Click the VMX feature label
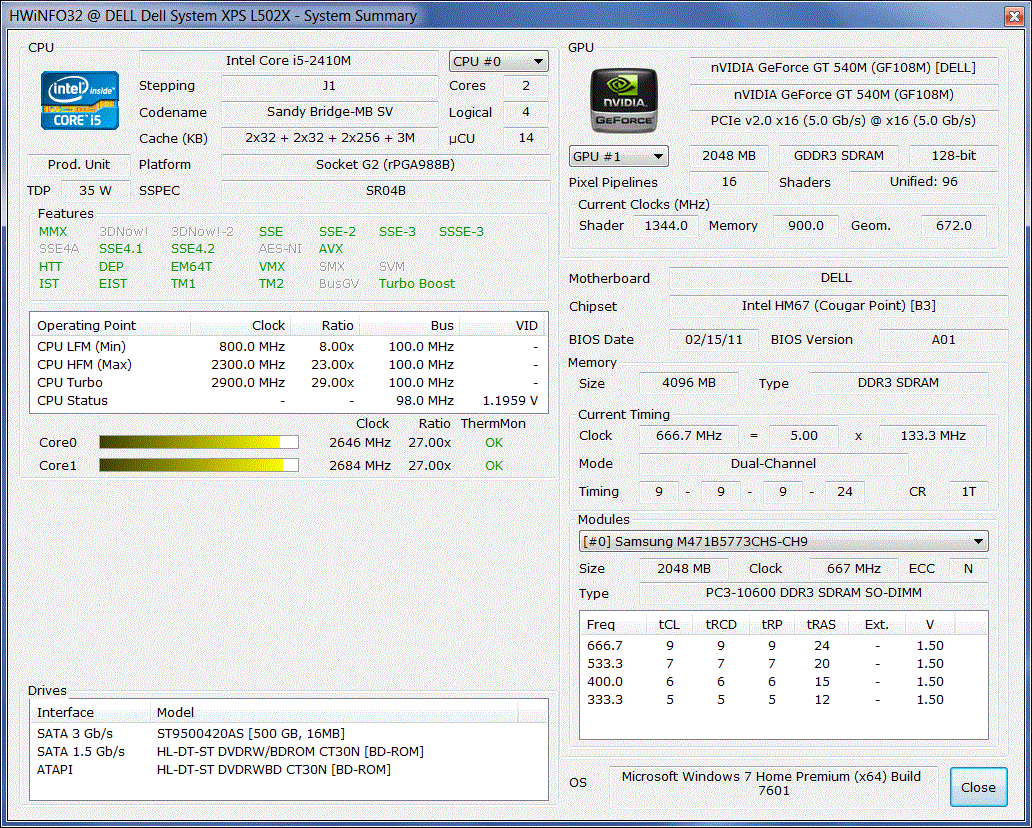Viewport: 1032px width, 828px height. pyautogui.click(x=272, y=267)
